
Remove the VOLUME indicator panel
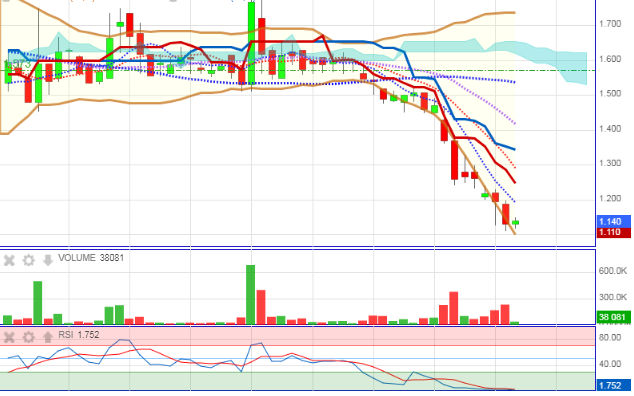coord(9,260)
